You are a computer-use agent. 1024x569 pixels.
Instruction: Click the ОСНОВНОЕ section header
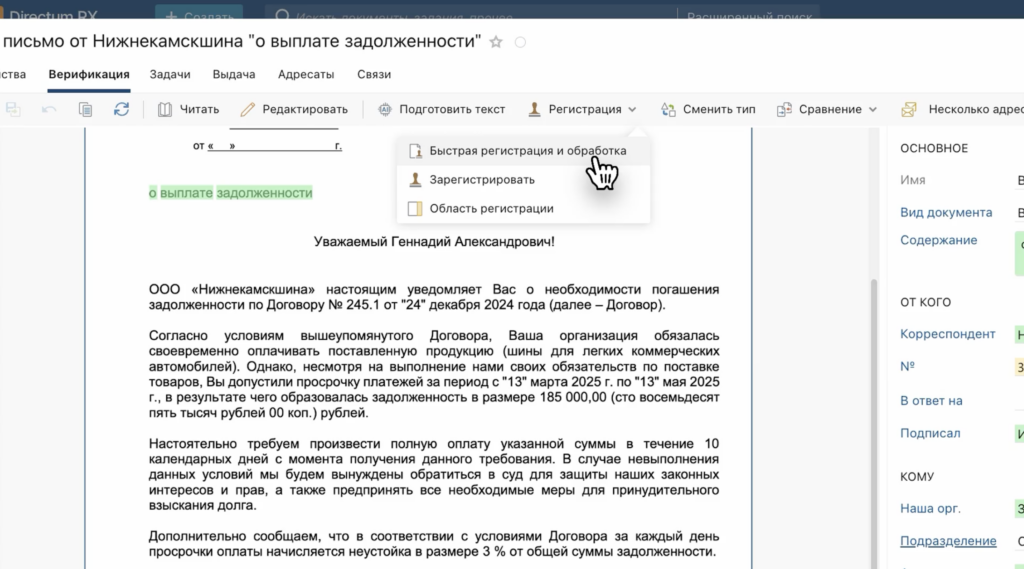point(934,148)
